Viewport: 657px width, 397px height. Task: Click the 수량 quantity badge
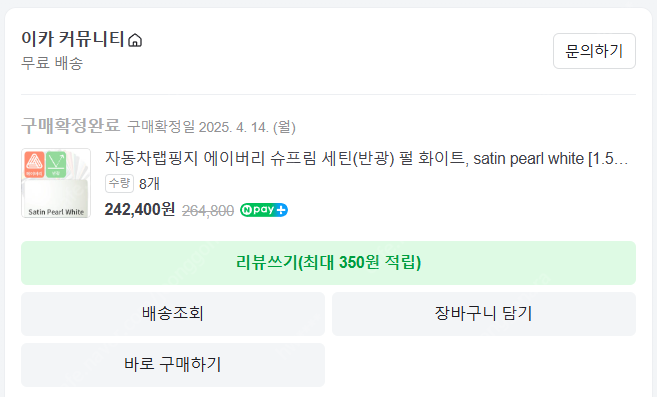pos(119,183)
